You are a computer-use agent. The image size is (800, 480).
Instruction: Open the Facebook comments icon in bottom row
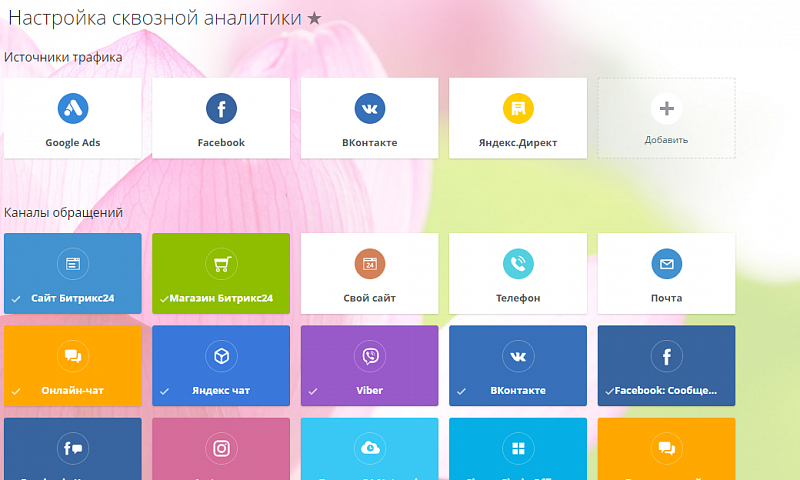(x=73, y=448)
